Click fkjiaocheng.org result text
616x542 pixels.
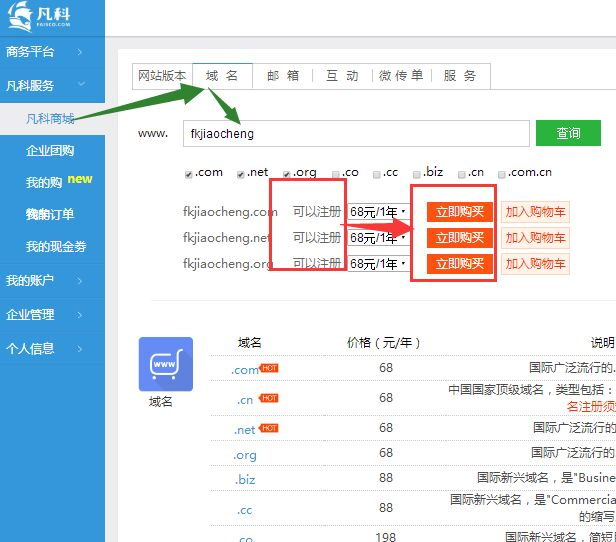(x=227, y=264)
